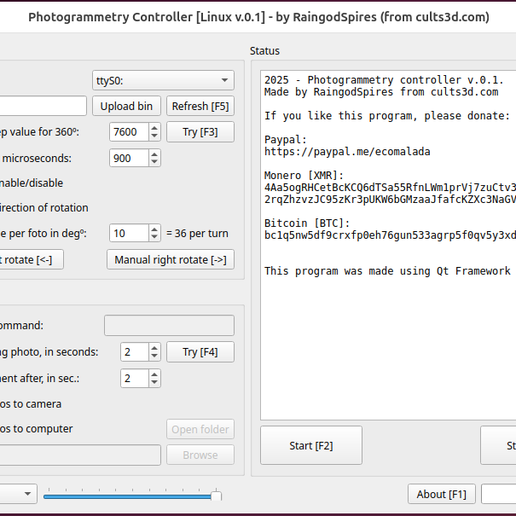Click the Try [F4] button
Viewport: 516px width, 516px height.
coord(200,352)
